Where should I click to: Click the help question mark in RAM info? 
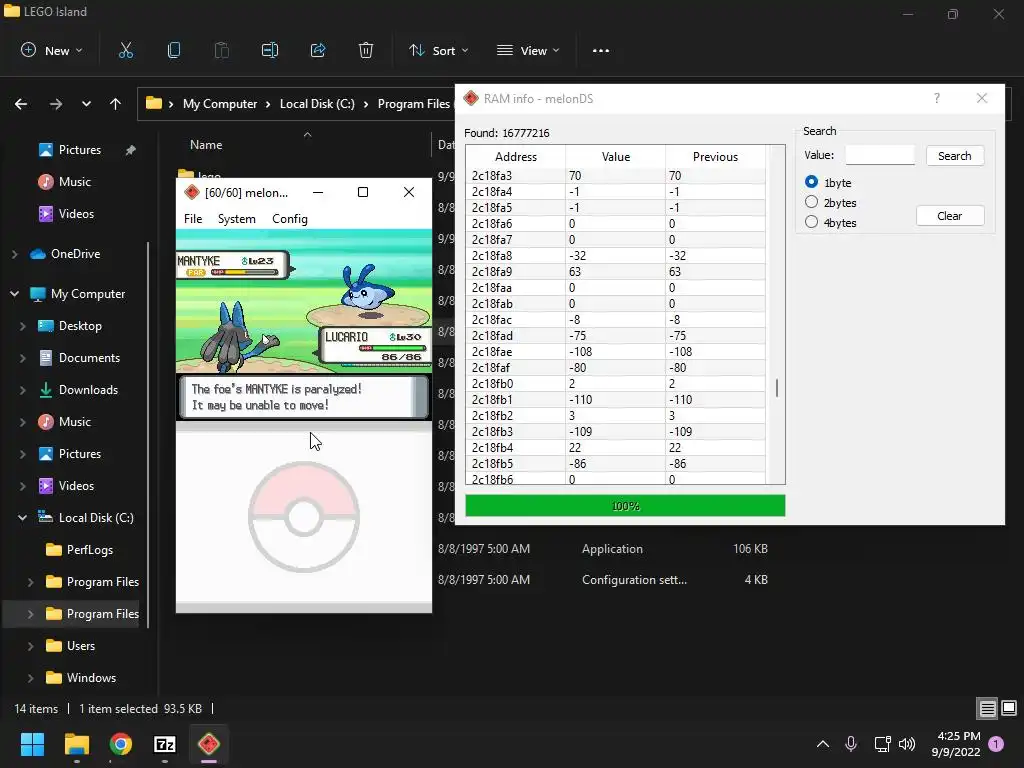click(937, 99)
